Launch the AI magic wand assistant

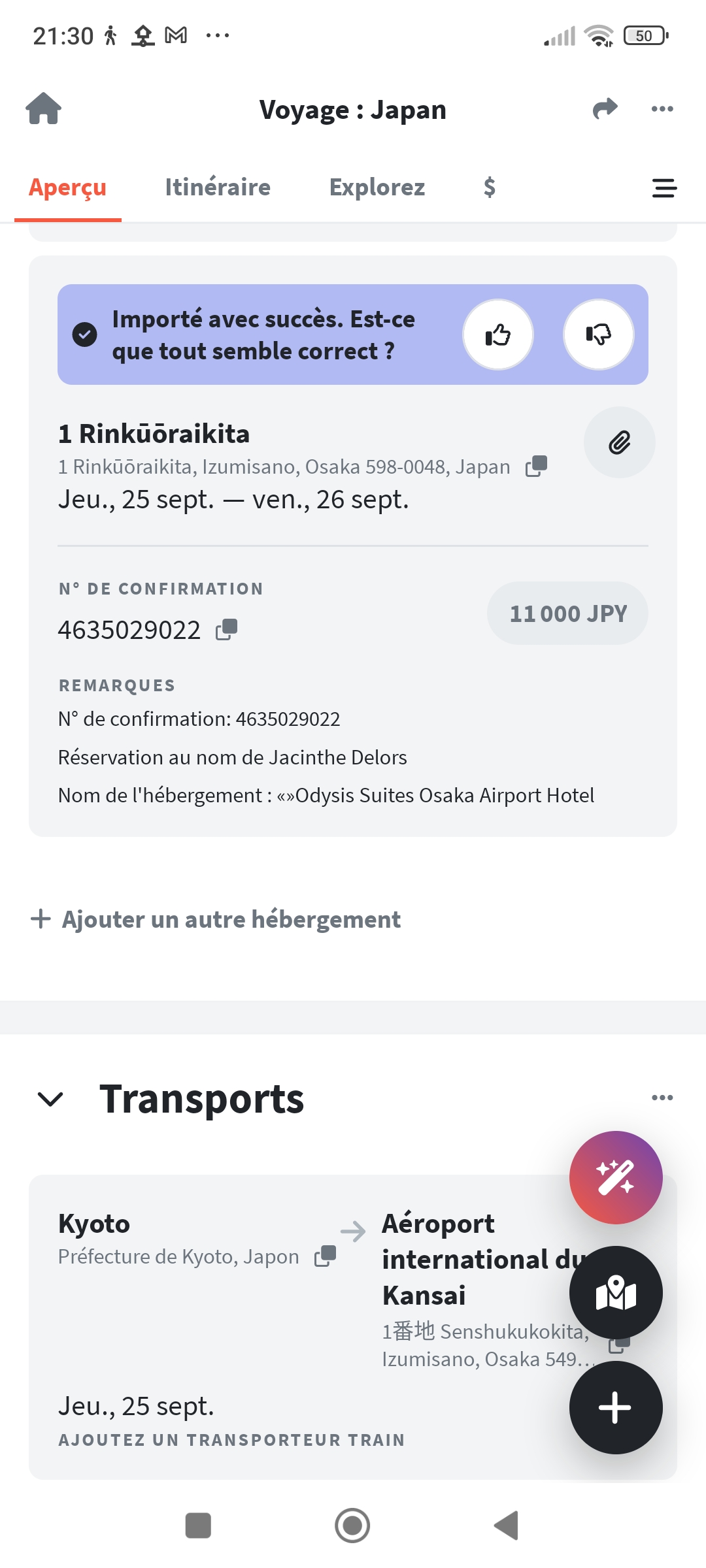click(615, 1177)
